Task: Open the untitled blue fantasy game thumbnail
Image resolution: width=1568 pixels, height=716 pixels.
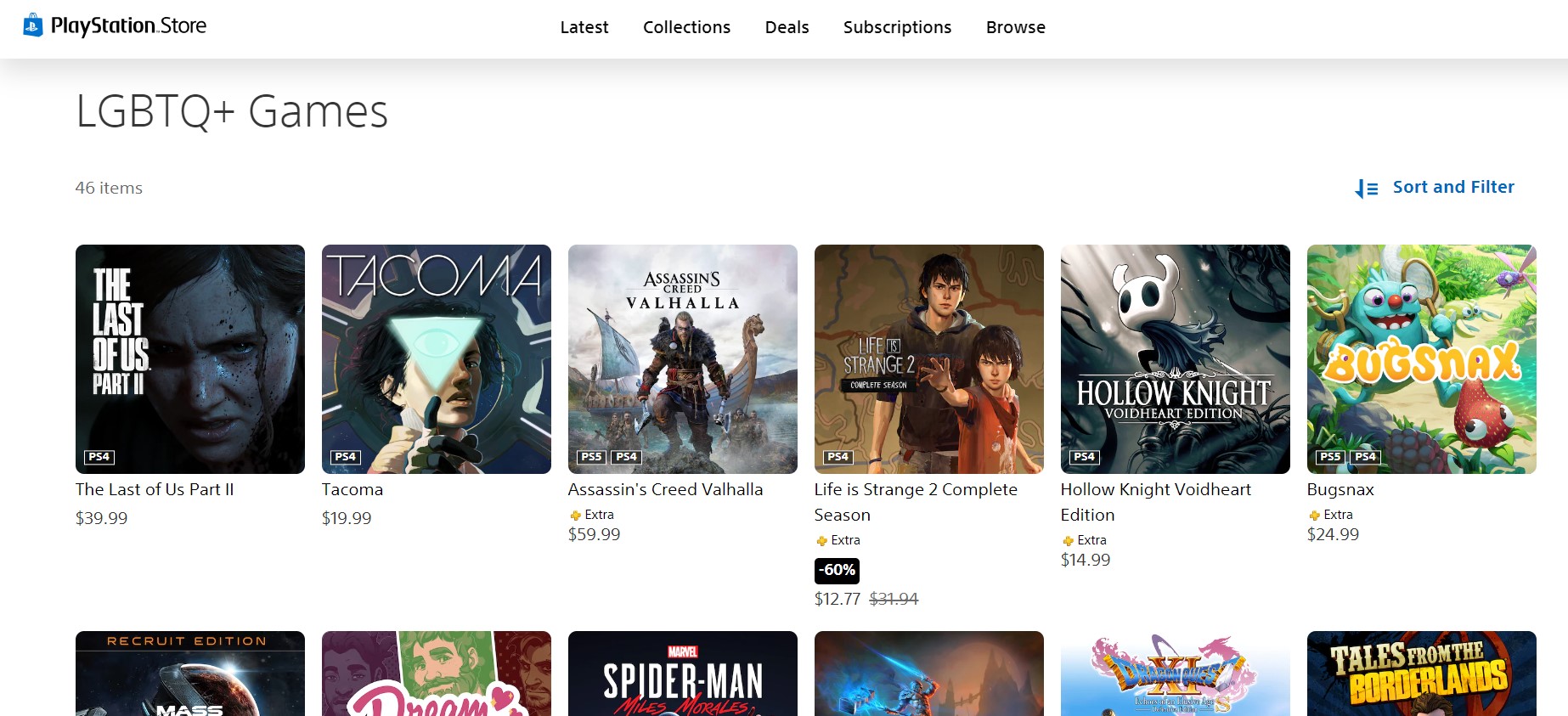Action: [x=929, y=674]
